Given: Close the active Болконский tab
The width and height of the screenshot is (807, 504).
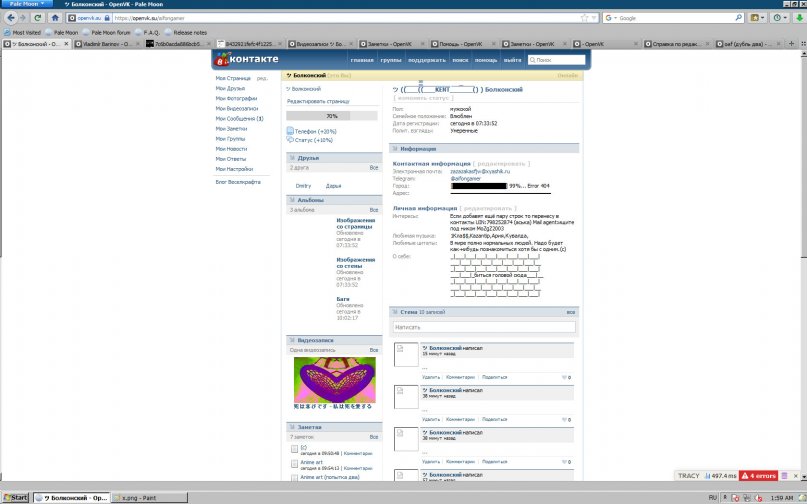Looking at the screenshot, I should click(x=66, y=44).
